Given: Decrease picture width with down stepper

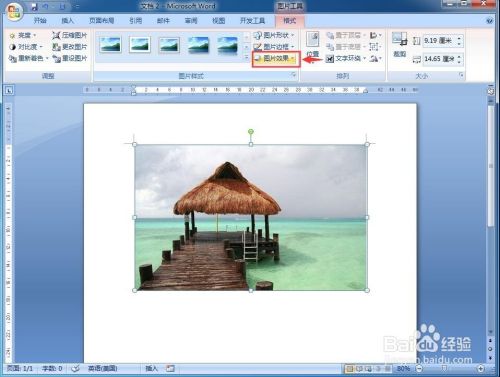Looking at the screenshot, I should (459, 62).
